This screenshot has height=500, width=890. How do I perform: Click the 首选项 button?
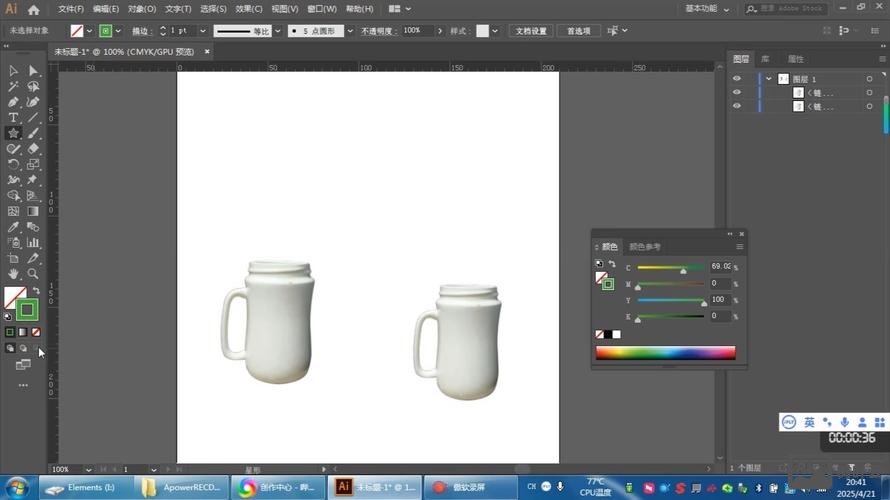(578, 31)
